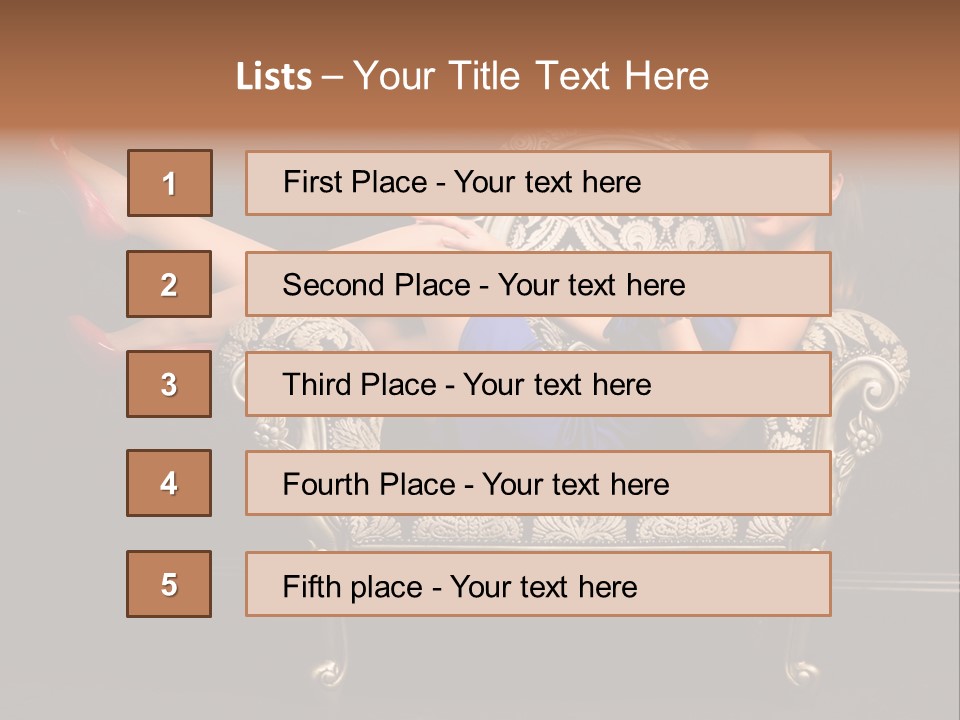Select the number 1 box
Image resolution: width=960 pixels, height=720 pixels.
pos(170,183)
